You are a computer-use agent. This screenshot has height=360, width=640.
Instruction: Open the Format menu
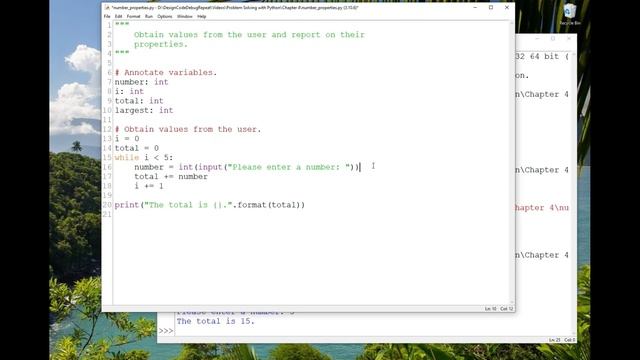tap(133, 16)
